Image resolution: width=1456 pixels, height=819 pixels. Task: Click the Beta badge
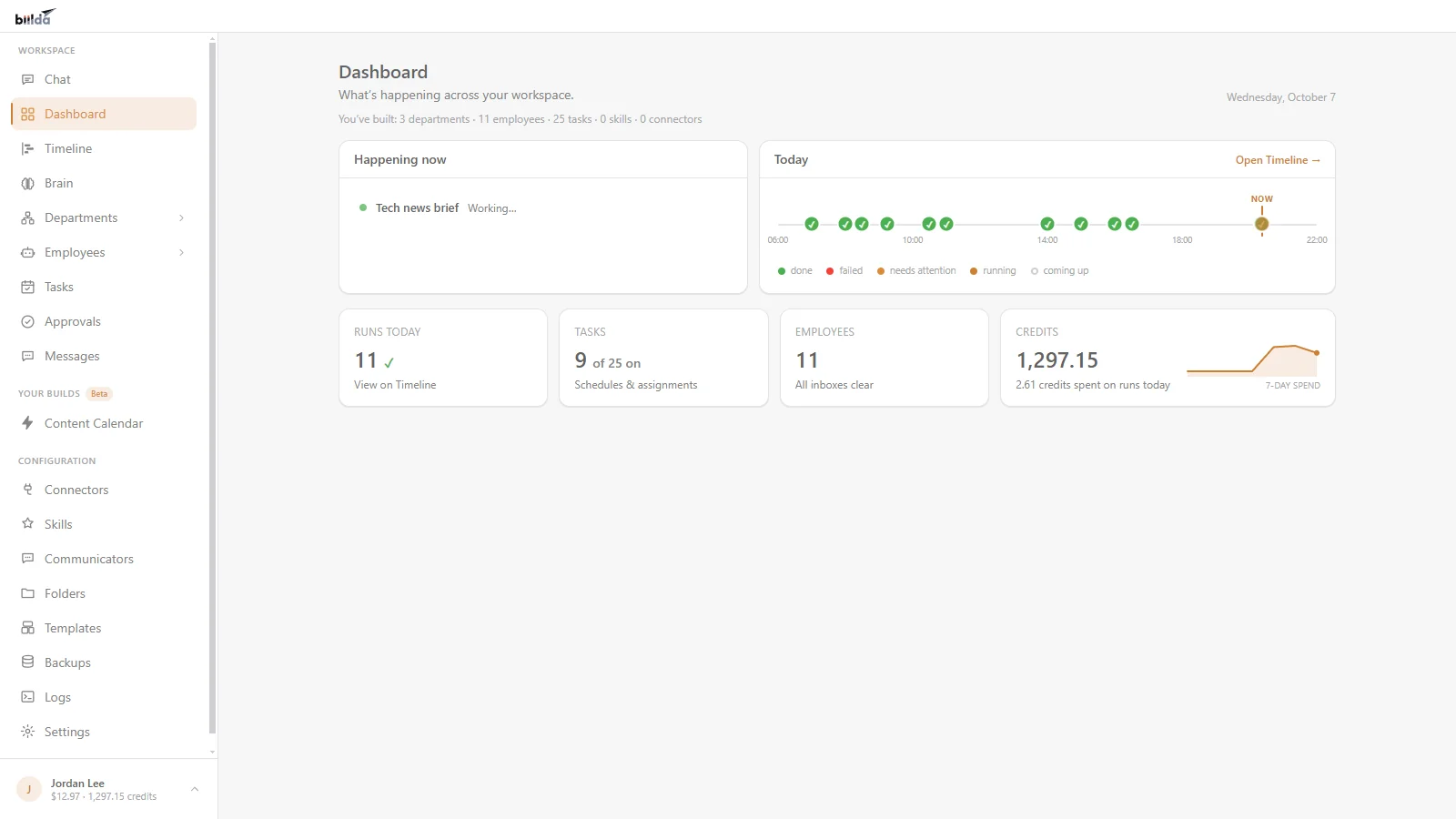(x=99, y=394)
